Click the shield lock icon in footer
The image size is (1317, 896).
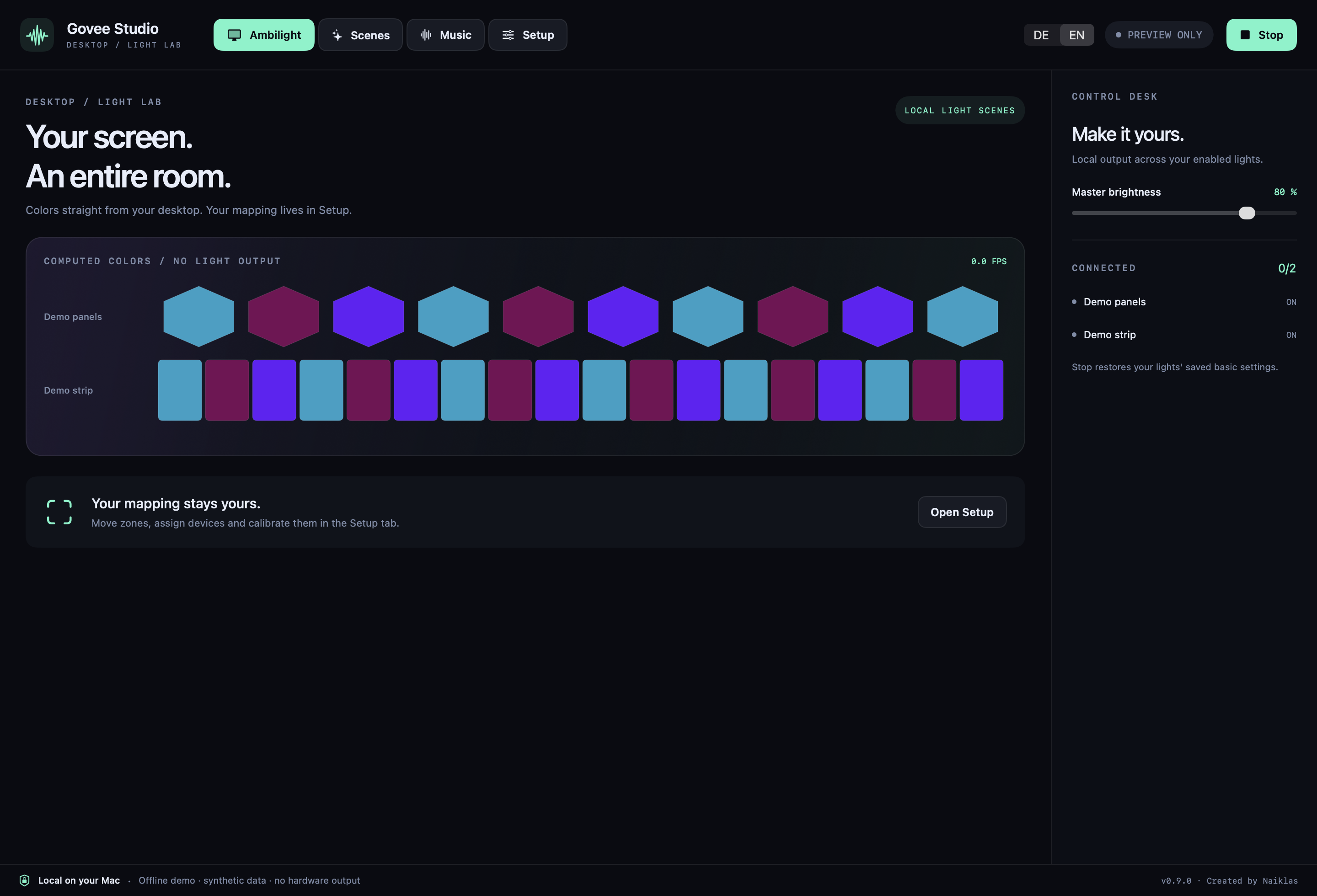(x=24, y=880)
